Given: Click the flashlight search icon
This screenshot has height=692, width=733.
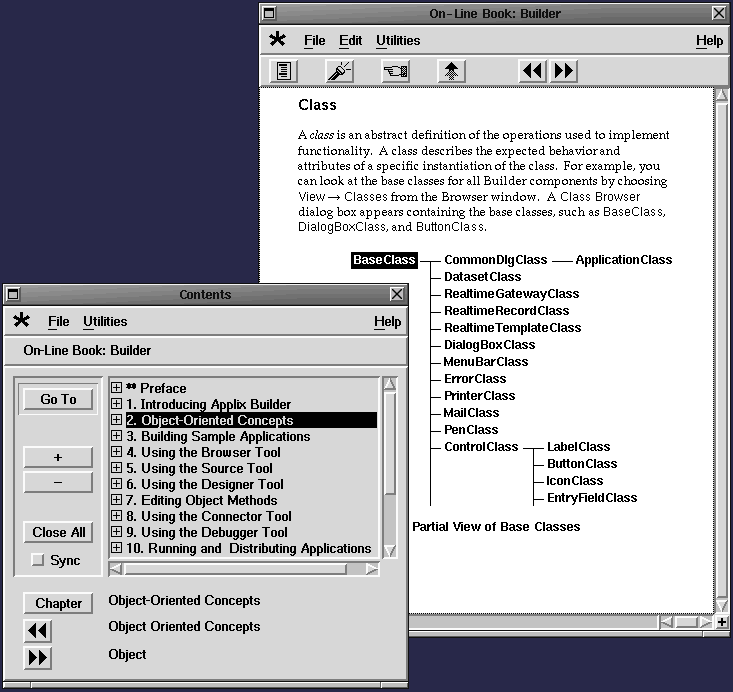Looking at the screenshot, I should tap(340, 71).
